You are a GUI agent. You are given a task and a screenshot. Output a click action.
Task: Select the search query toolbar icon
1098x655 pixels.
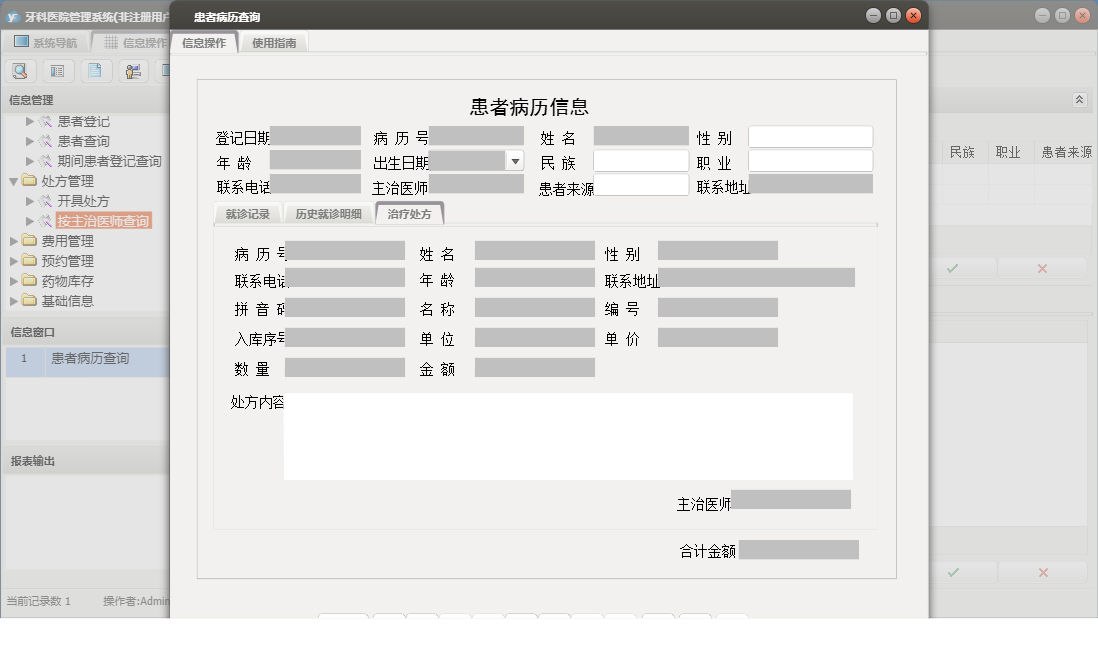[20, 70]
